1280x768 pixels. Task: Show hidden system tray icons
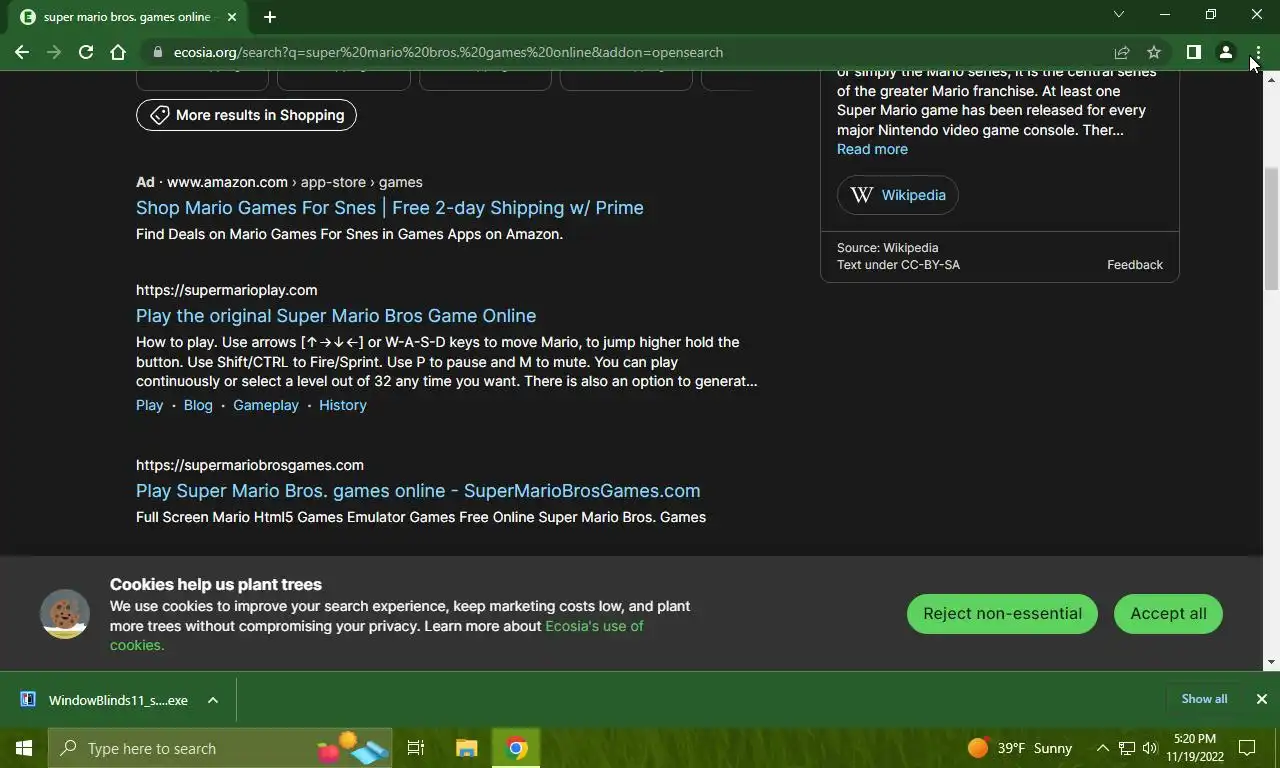1102,748
